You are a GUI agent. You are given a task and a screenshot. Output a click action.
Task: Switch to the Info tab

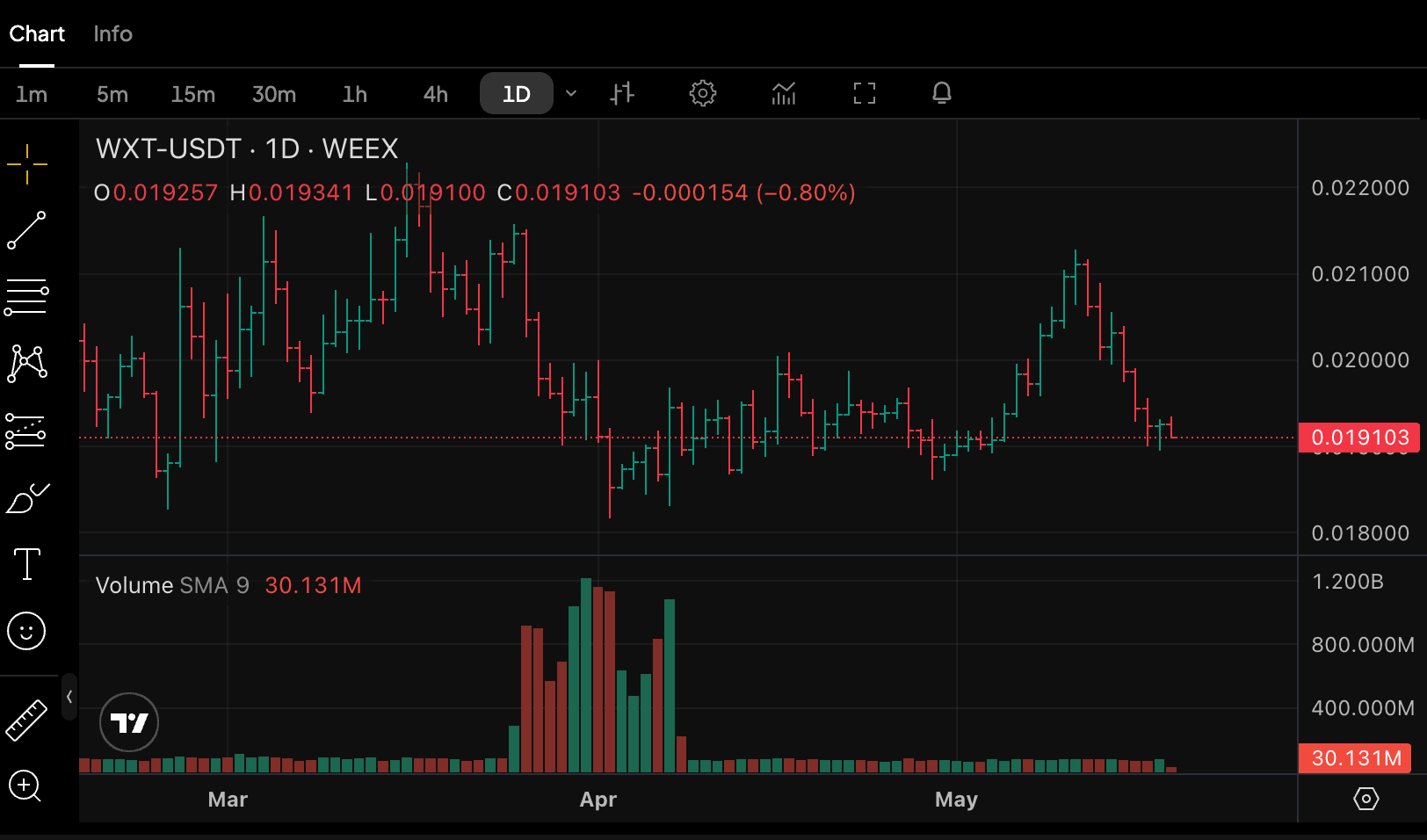coord(112,33)
